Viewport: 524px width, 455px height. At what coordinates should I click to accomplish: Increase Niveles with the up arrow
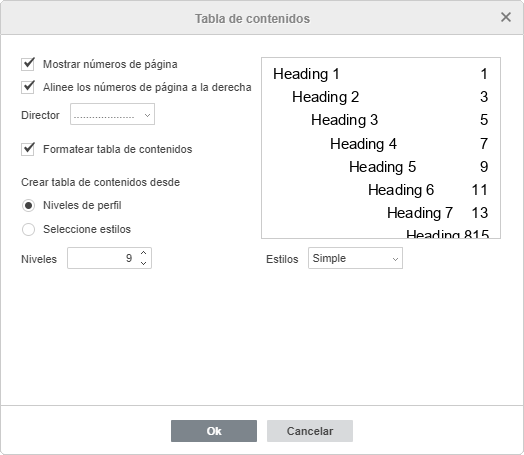(144, 253)
